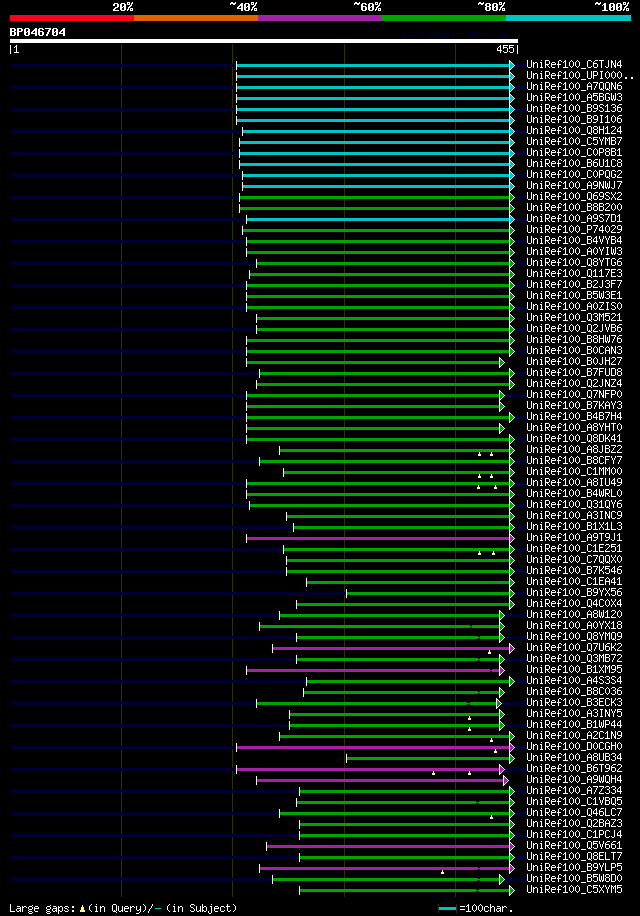Click the cyan =100char. scale bar sample

click(447, 908)
